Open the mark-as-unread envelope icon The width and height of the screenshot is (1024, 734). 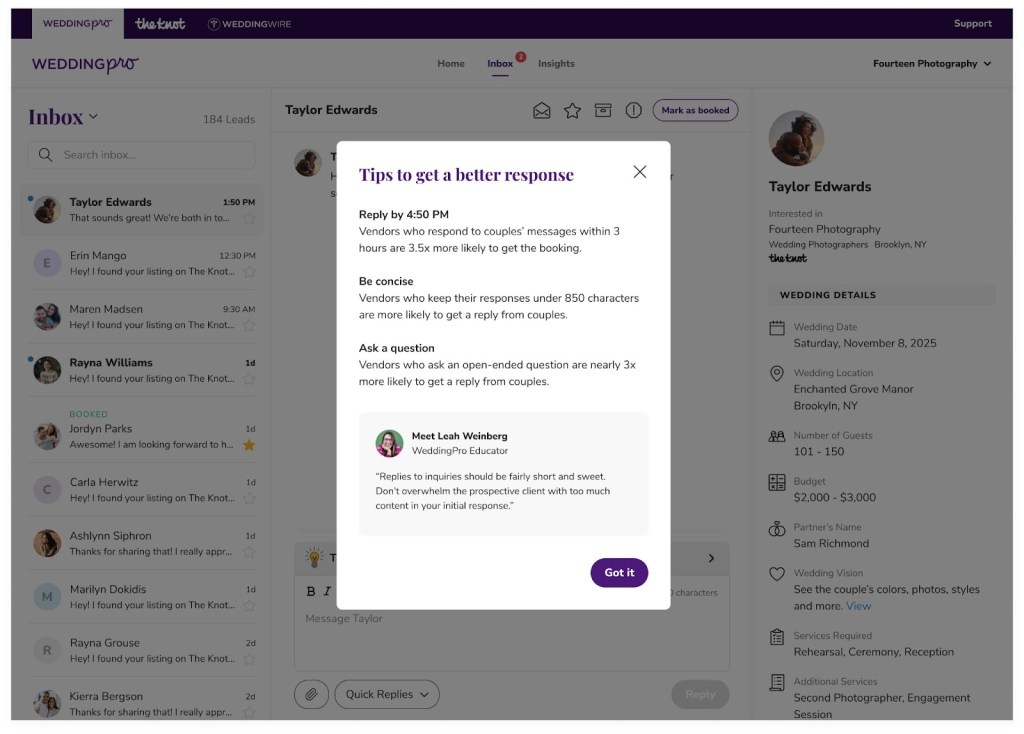[541, 110]
